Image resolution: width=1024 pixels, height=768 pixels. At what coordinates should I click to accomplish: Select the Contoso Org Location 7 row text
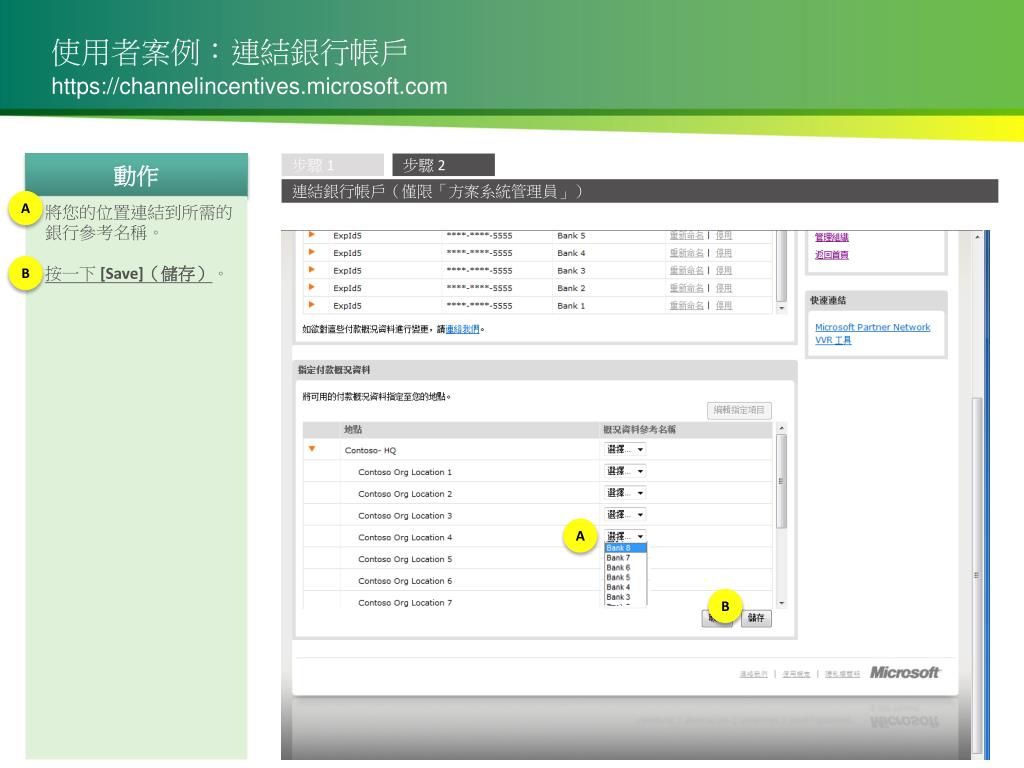click(x=405, y=602)
